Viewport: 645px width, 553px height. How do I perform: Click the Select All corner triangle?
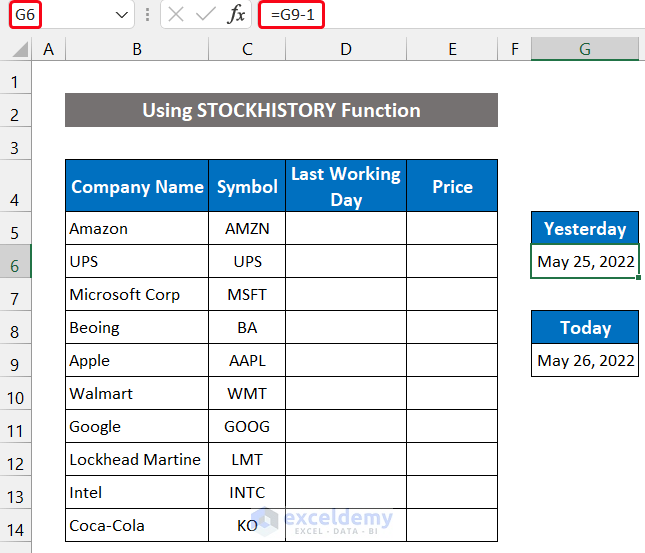pyautogui.click(x=16, y=49)
